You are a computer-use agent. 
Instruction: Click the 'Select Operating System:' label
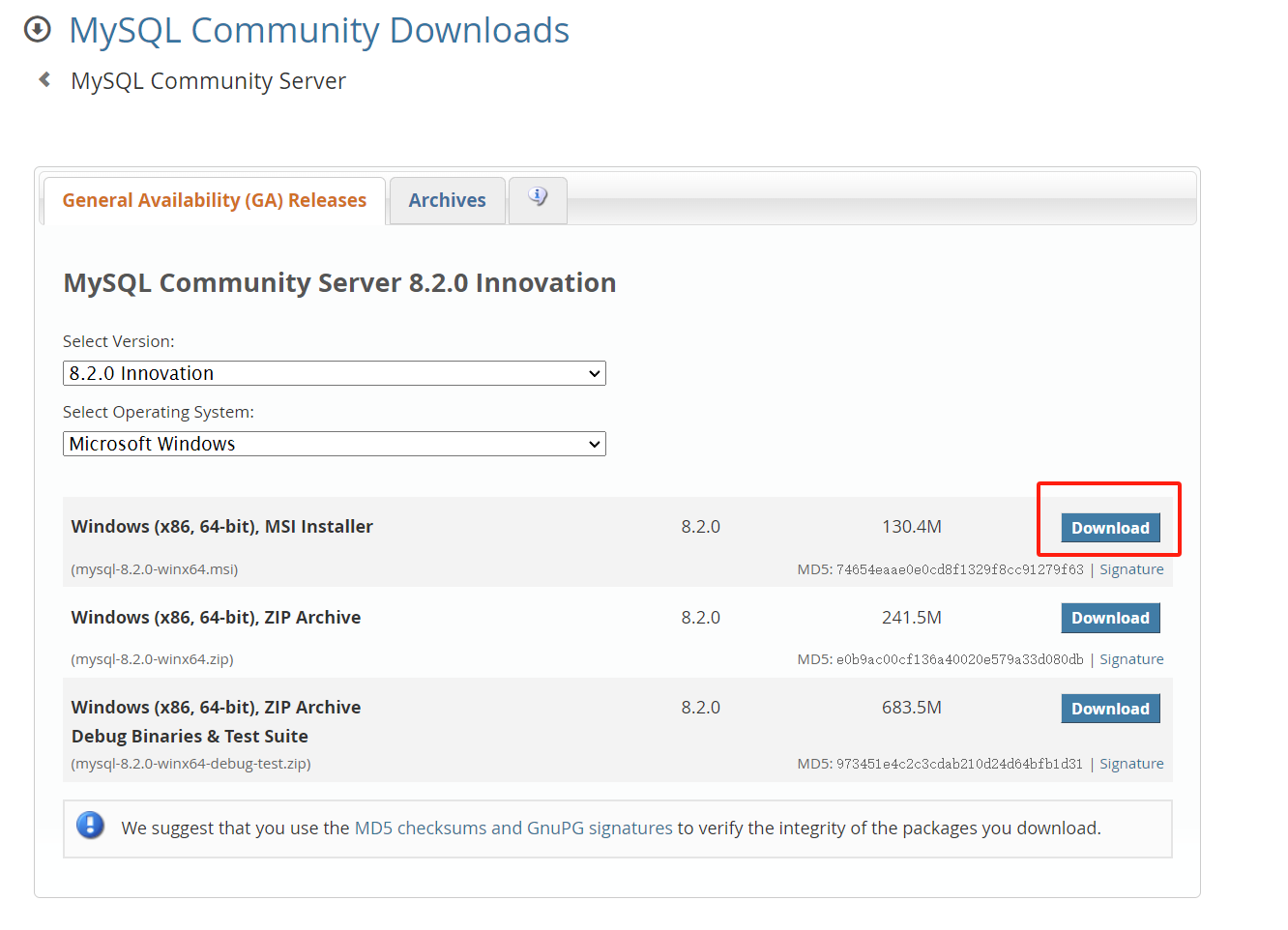pyautogui.click(x=159, y=412)
